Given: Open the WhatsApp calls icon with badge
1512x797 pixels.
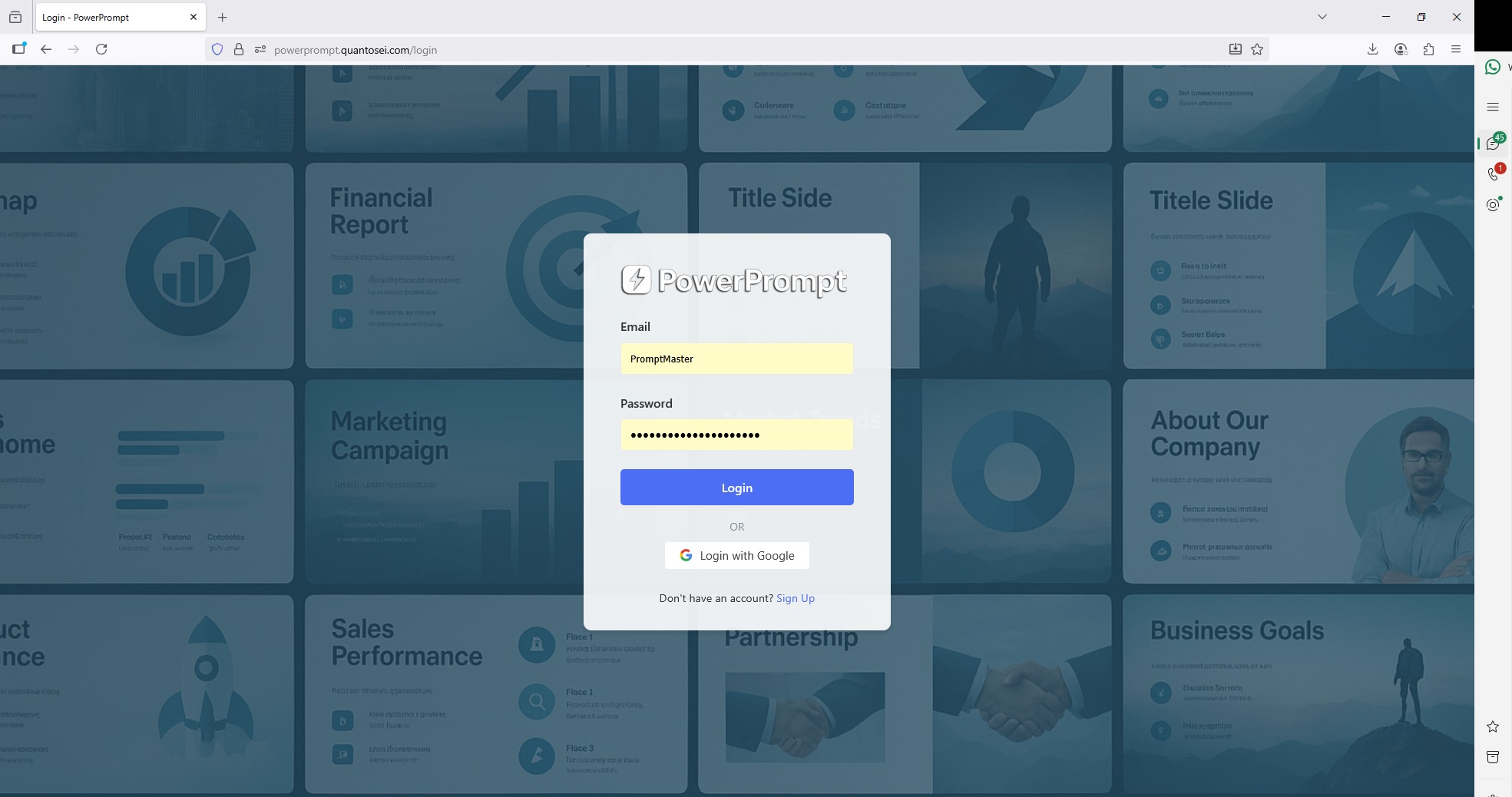Looking at the screenshot, I should (1493, 174).
